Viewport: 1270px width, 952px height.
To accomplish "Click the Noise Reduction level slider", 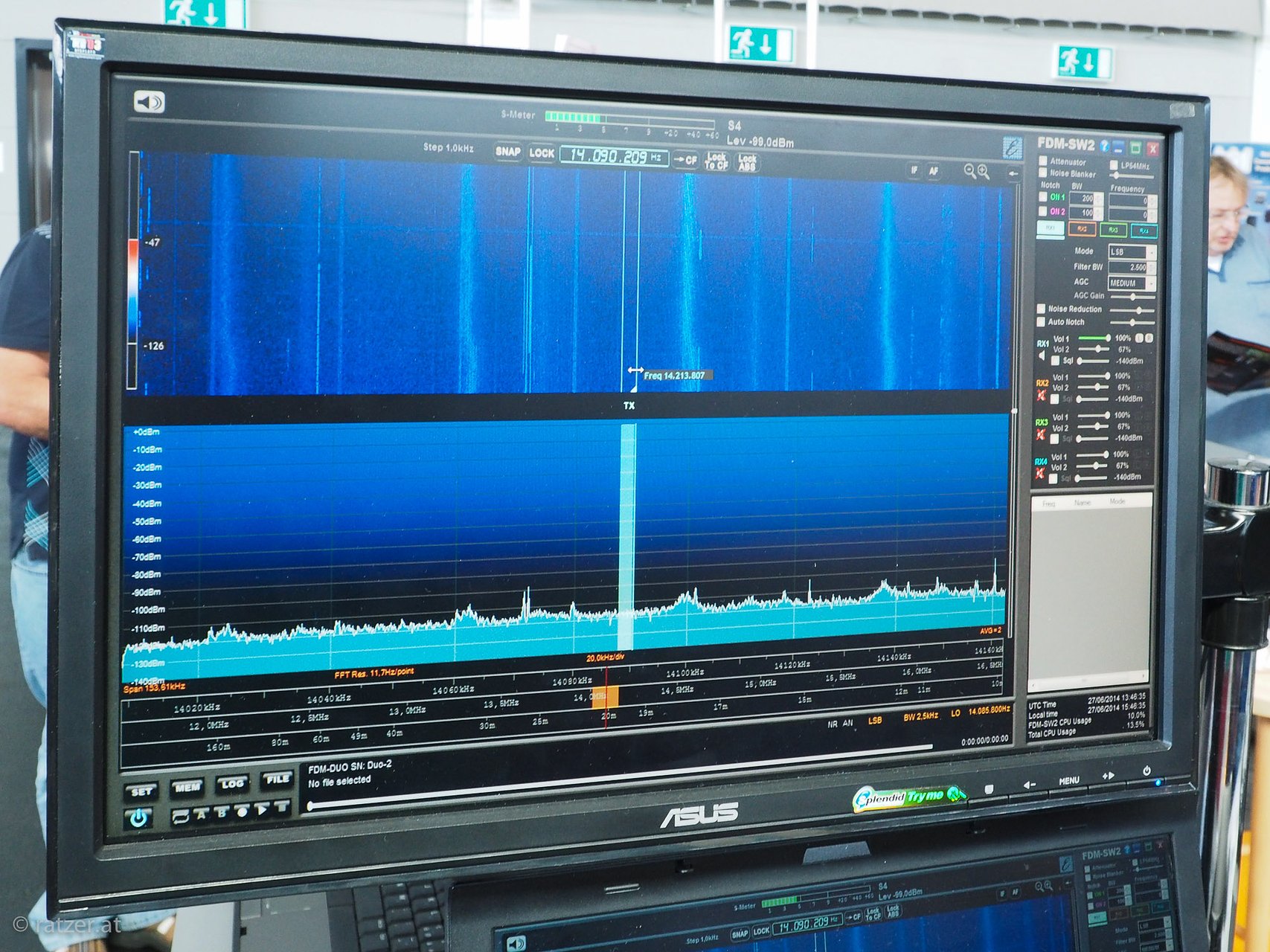I will 1133,310.
